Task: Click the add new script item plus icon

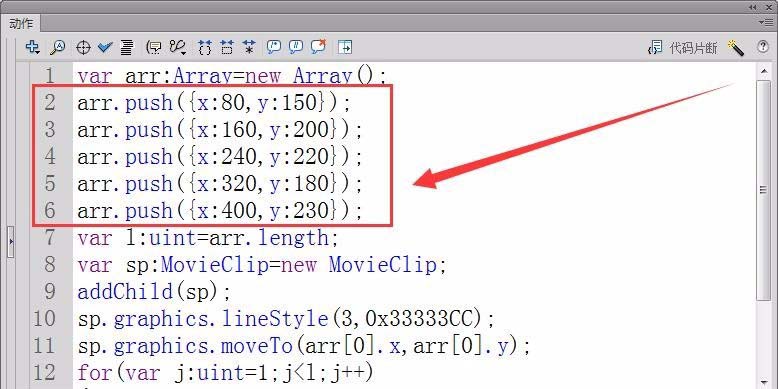Action: pyautogui.click(x=33, y=47)
